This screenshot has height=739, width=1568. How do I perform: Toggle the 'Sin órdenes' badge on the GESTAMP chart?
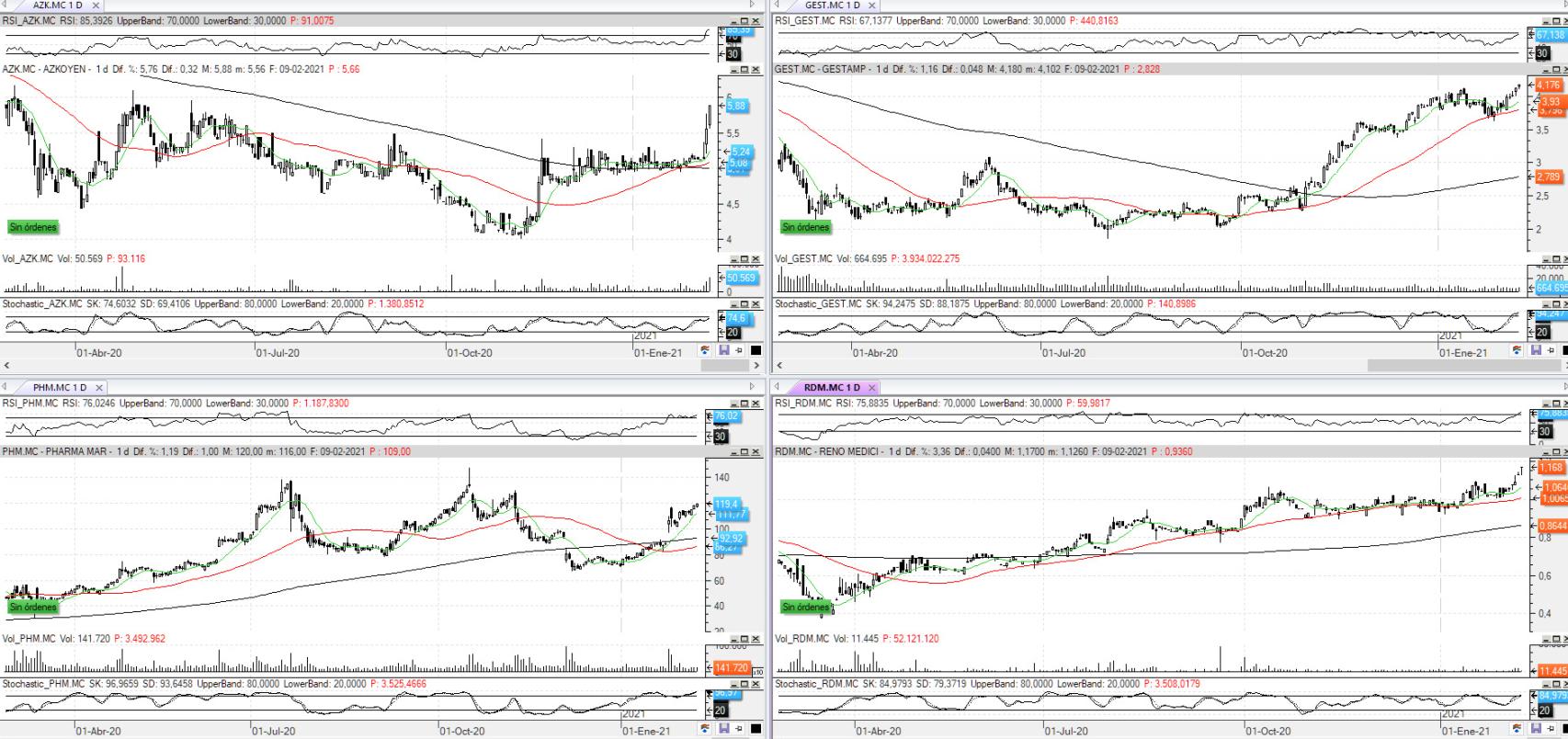(805, 227)
